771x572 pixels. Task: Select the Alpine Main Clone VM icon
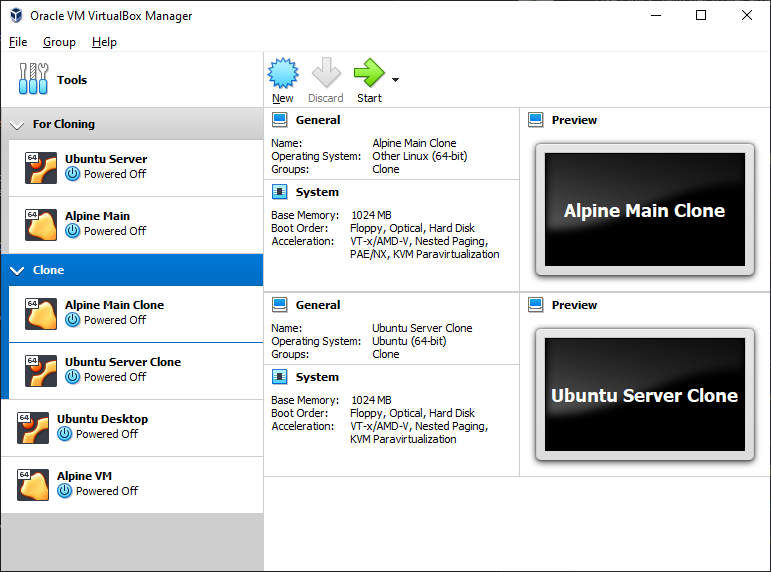coord(41,313)
